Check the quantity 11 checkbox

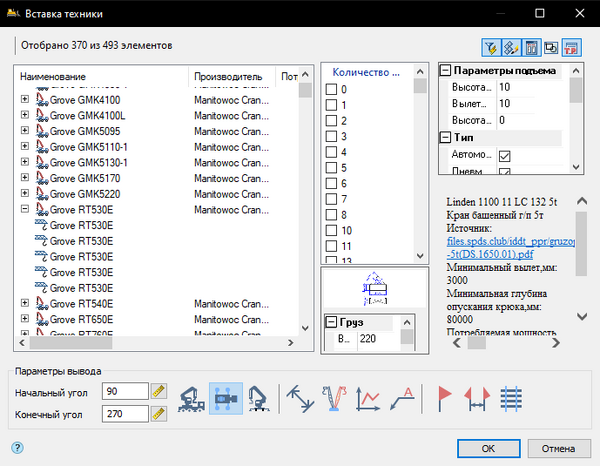click(331, 246)
